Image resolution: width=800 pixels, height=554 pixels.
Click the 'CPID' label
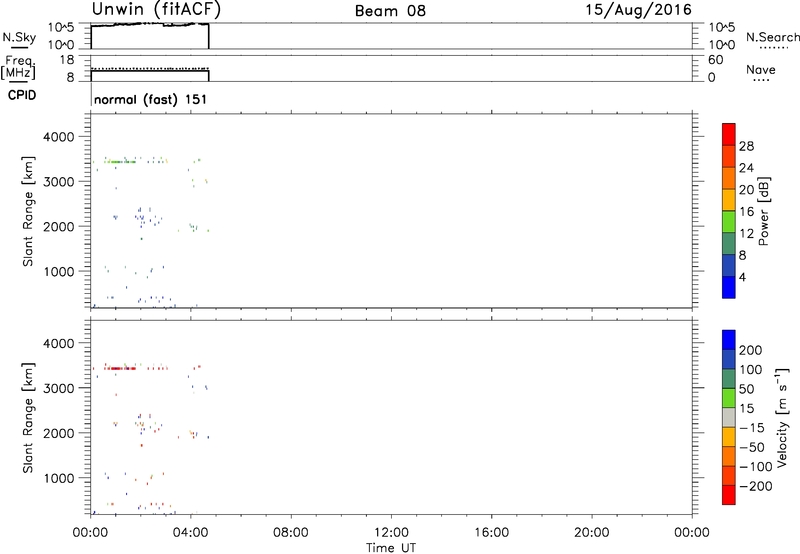coord(22,95)
